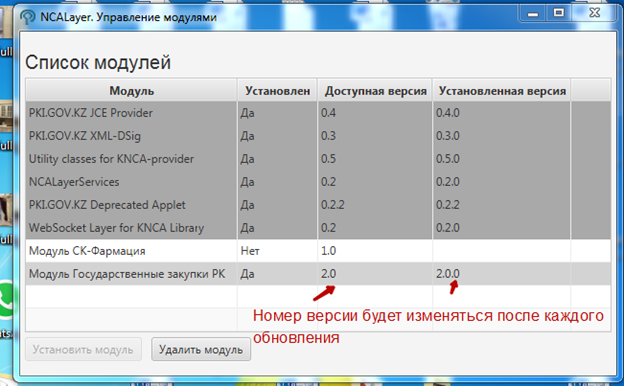Select the Модуль СК-Фармация row
The height and width of the screenshot is (386, 624).
coord(318,251)
